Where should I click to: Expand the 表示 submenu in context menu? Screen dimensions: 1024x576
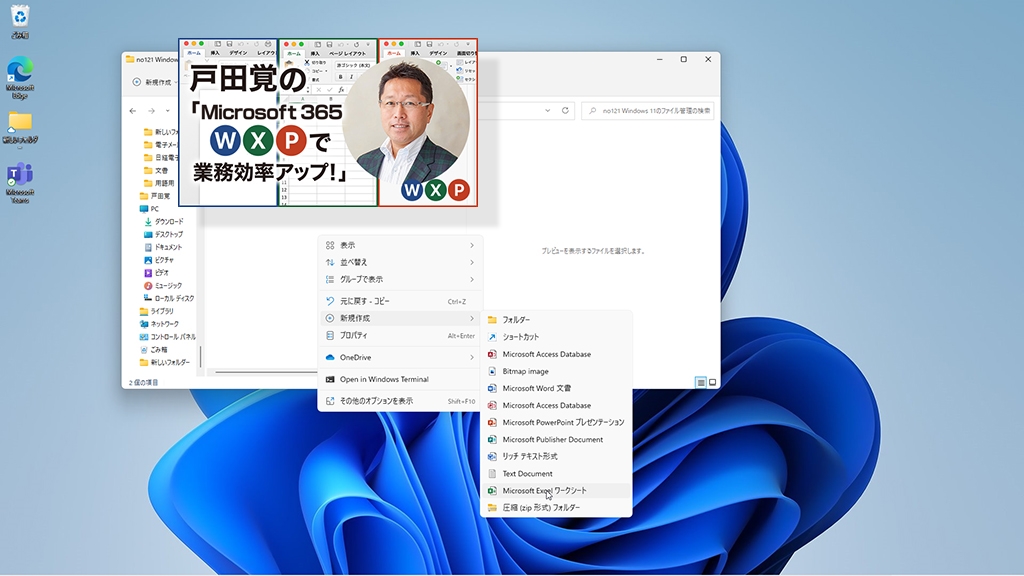[x=400, y=246]
